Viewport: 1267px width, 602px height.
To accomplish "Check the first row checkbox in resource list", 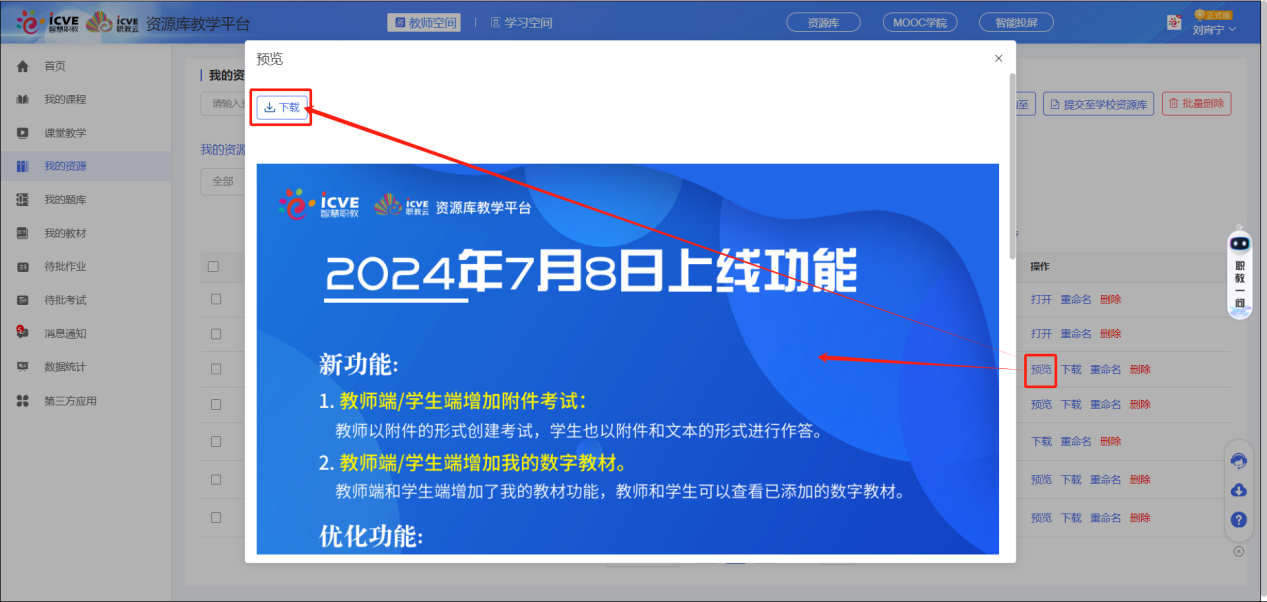I will pyautogui.click(x=216, y=300).
